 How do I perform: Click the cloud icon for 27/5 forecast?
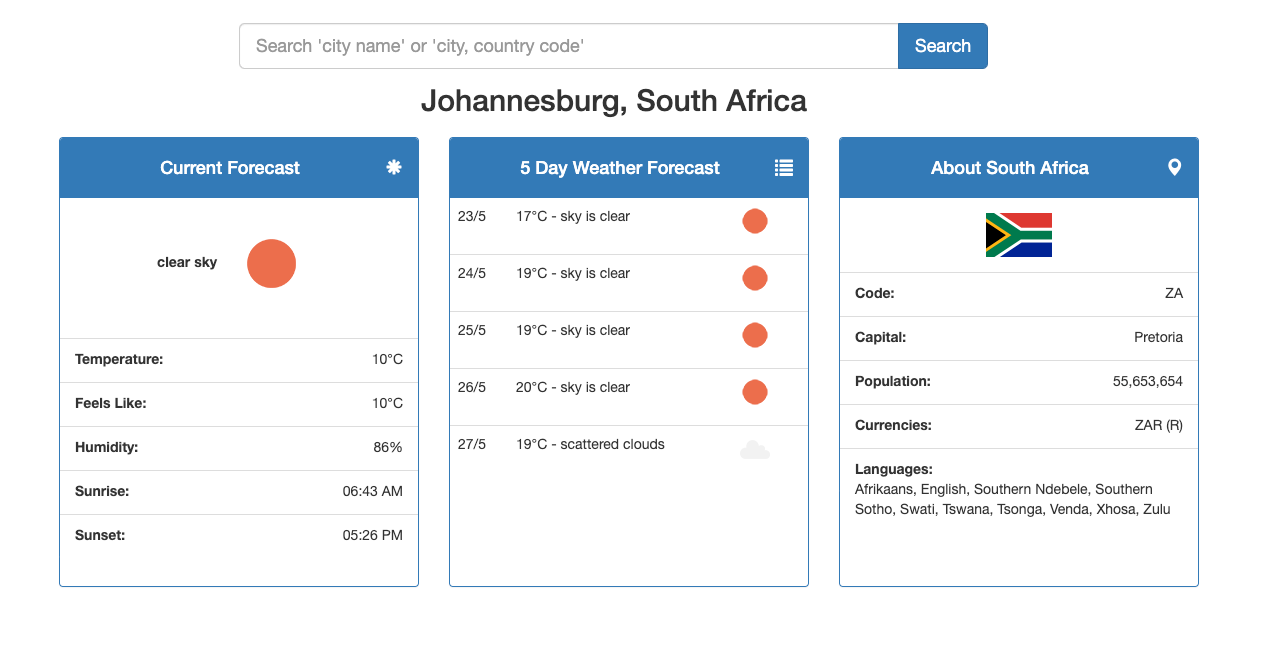point(755,450)
